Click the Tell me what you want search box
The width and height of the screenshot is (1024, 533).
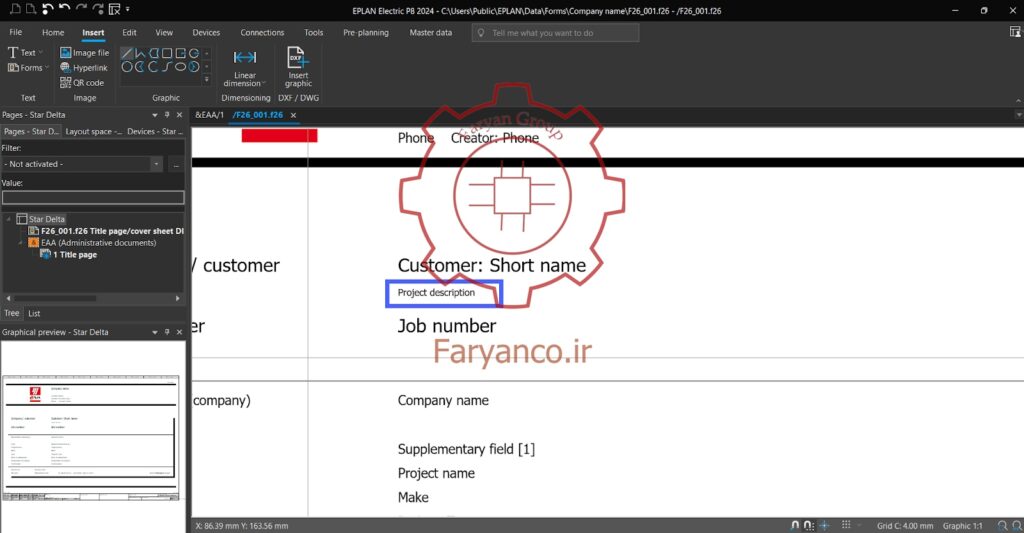pos(555,33)
